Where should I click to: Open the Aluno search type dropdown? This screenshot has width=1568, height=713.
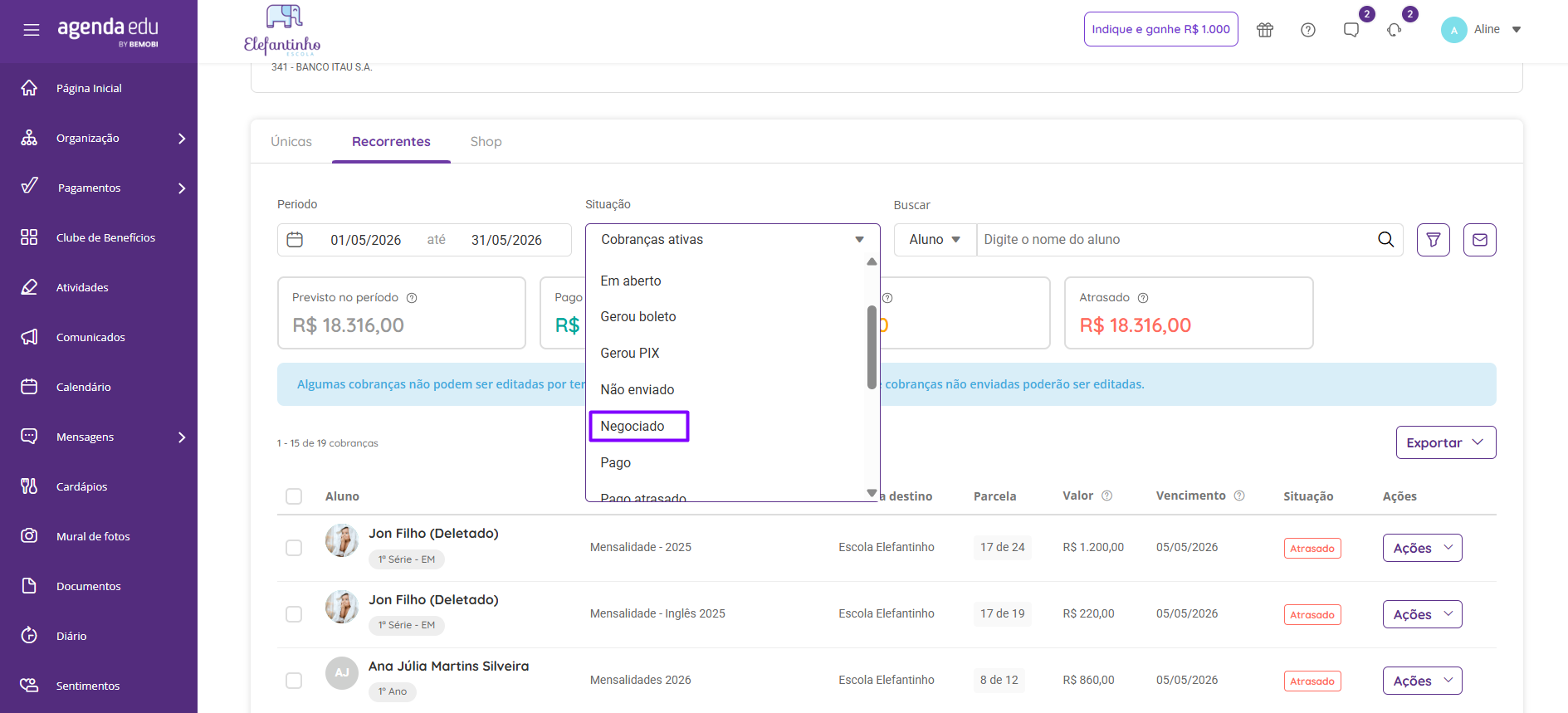(935, 240)
